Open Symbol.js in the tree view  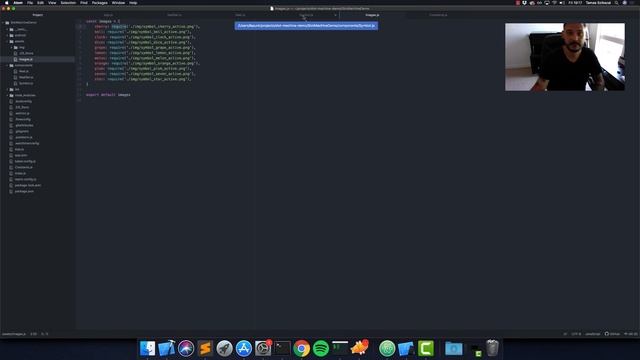(26, 83)
